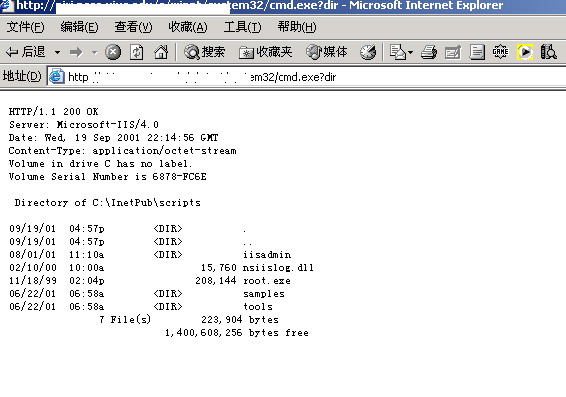The height and width of the screenshot is (397, 566).
Task: Open the 搜索 search pane
Action: tap(204, 52)
